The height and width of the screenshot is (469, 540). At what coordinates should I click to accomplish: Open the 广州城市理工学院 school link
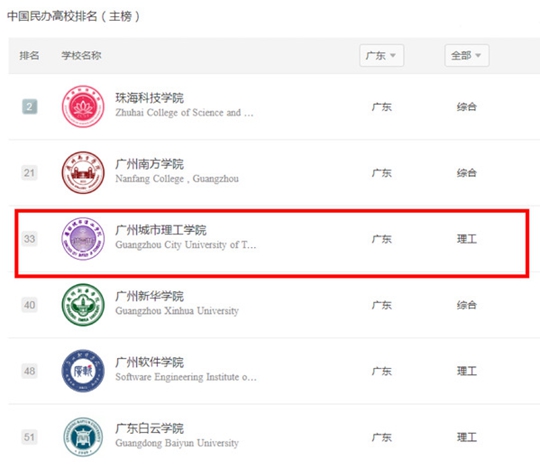click(161, 230)
